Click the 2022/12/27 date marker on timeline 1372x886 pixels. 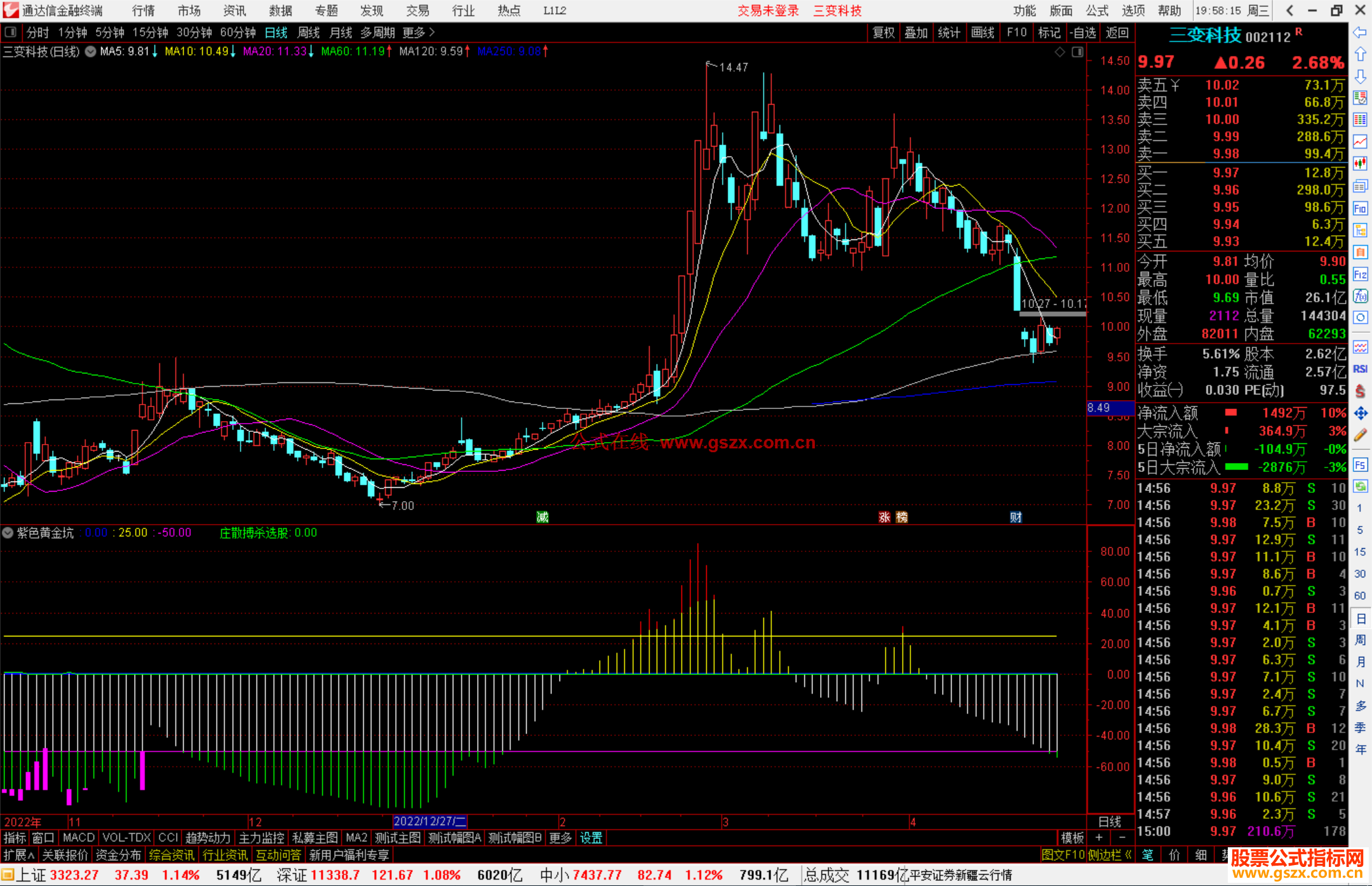coord(430,821)
